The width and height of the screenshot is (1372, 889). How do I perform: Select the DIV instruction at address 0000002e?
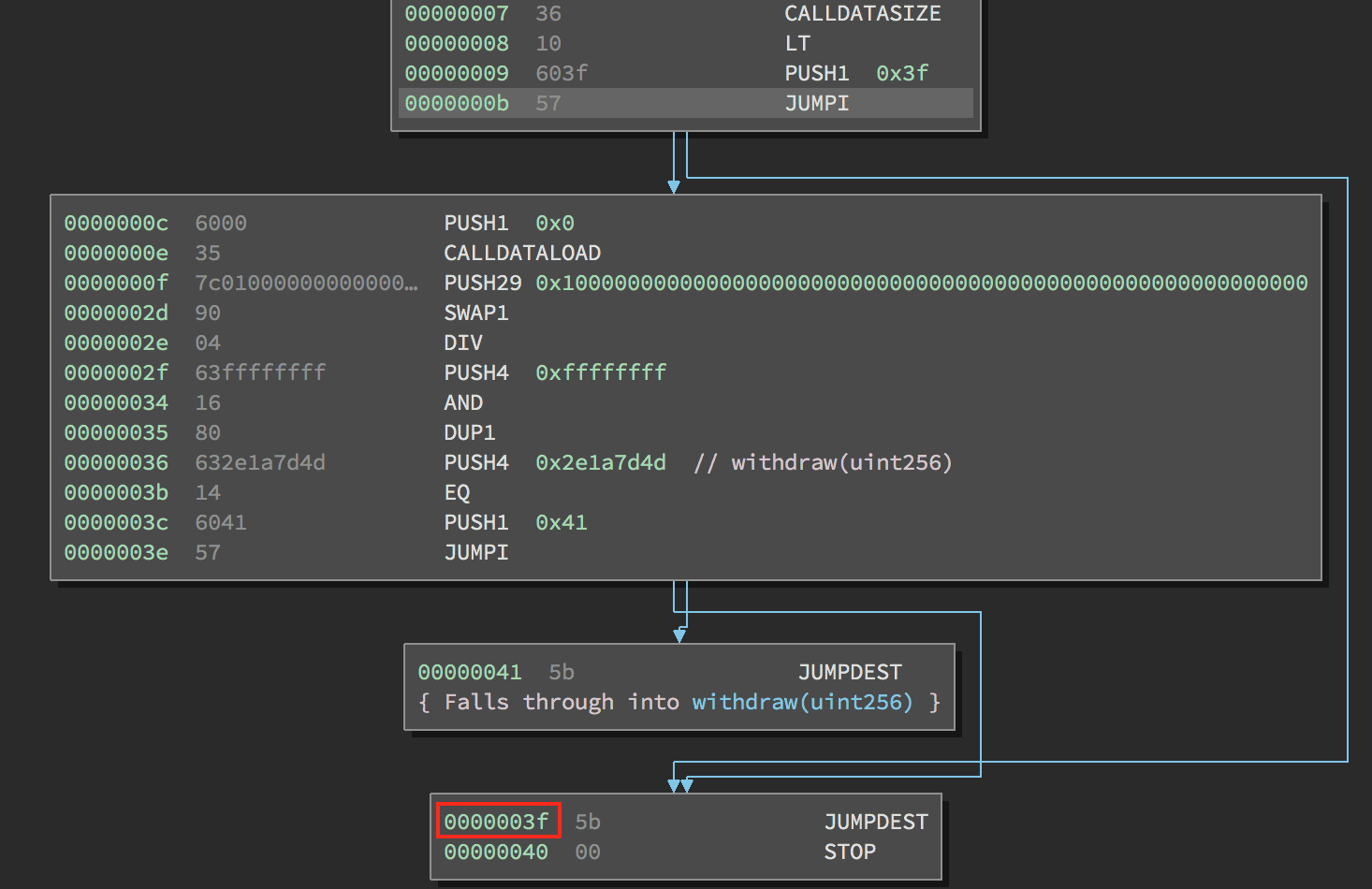pyautogui.click(x=462, y=342)
